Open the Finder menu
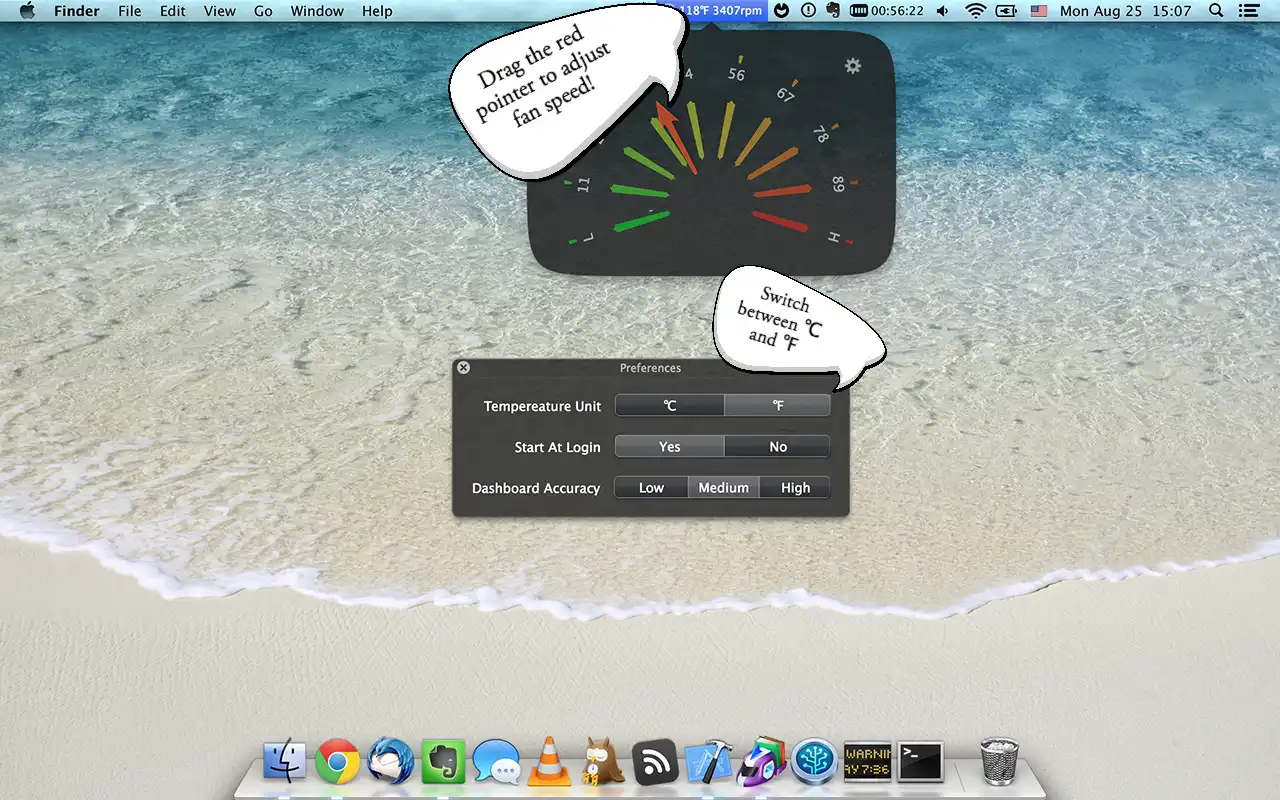 [x=76, y=11]
